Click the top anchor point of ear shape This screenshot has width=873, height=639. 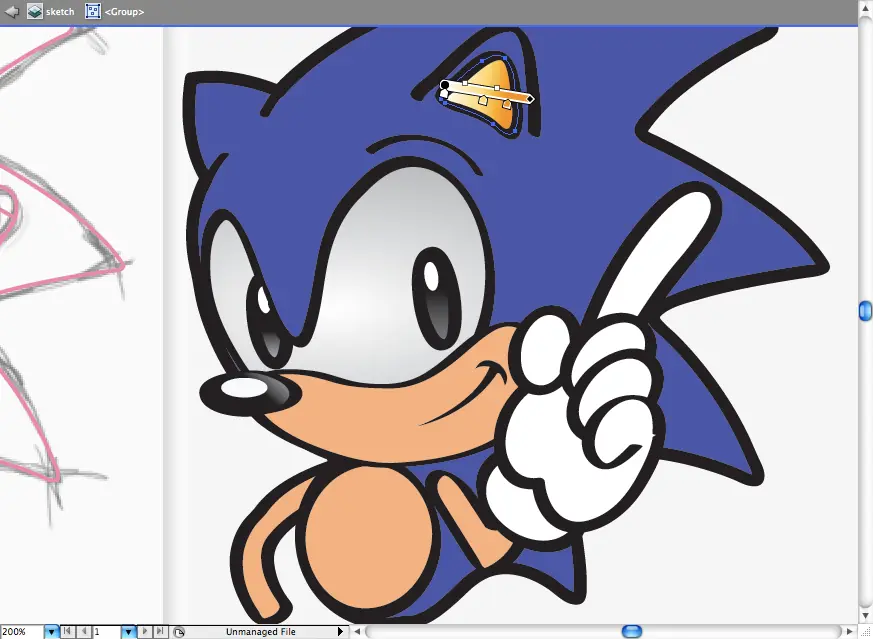point(505,58)
